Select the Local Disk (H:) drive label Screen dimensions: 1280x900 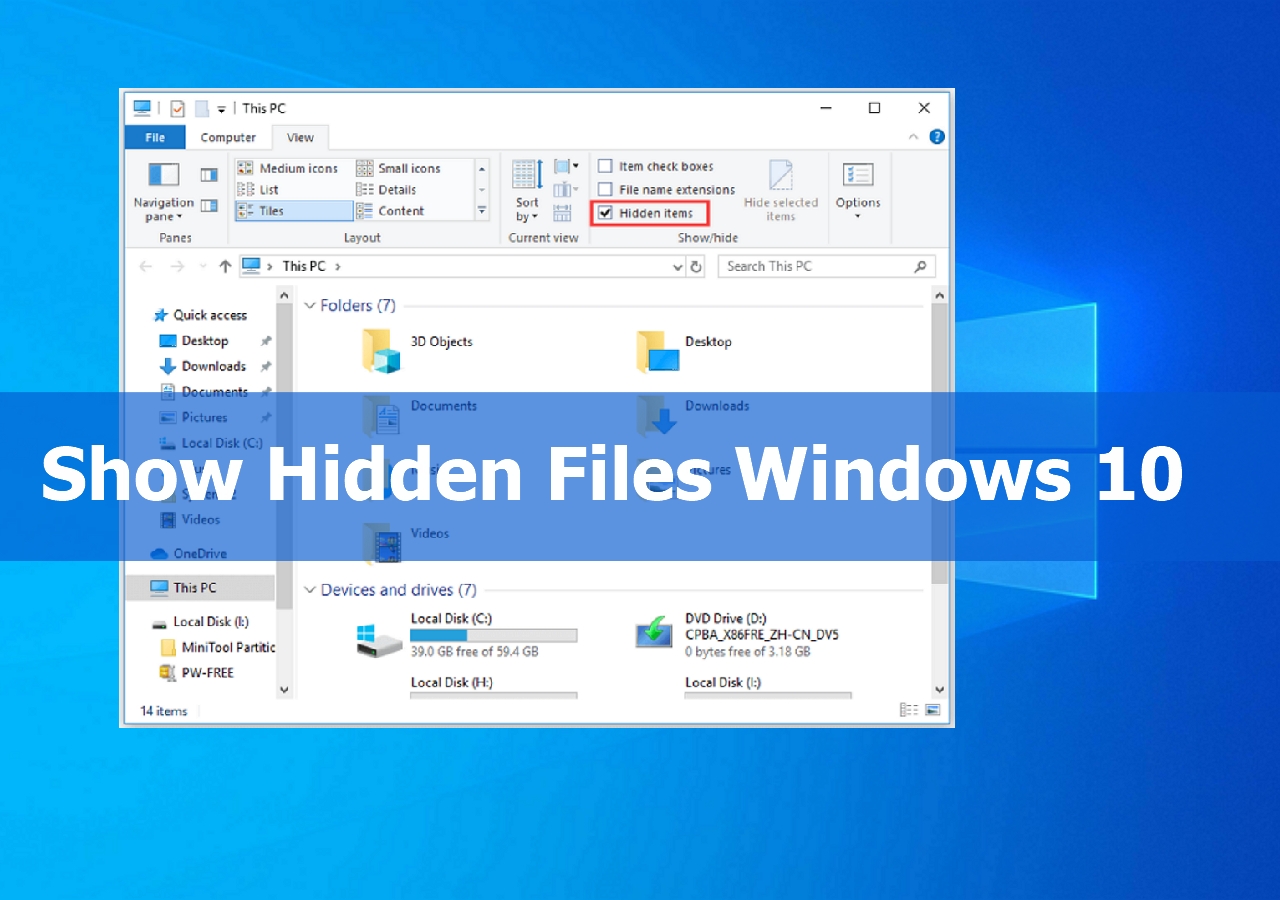pos(451,682)
